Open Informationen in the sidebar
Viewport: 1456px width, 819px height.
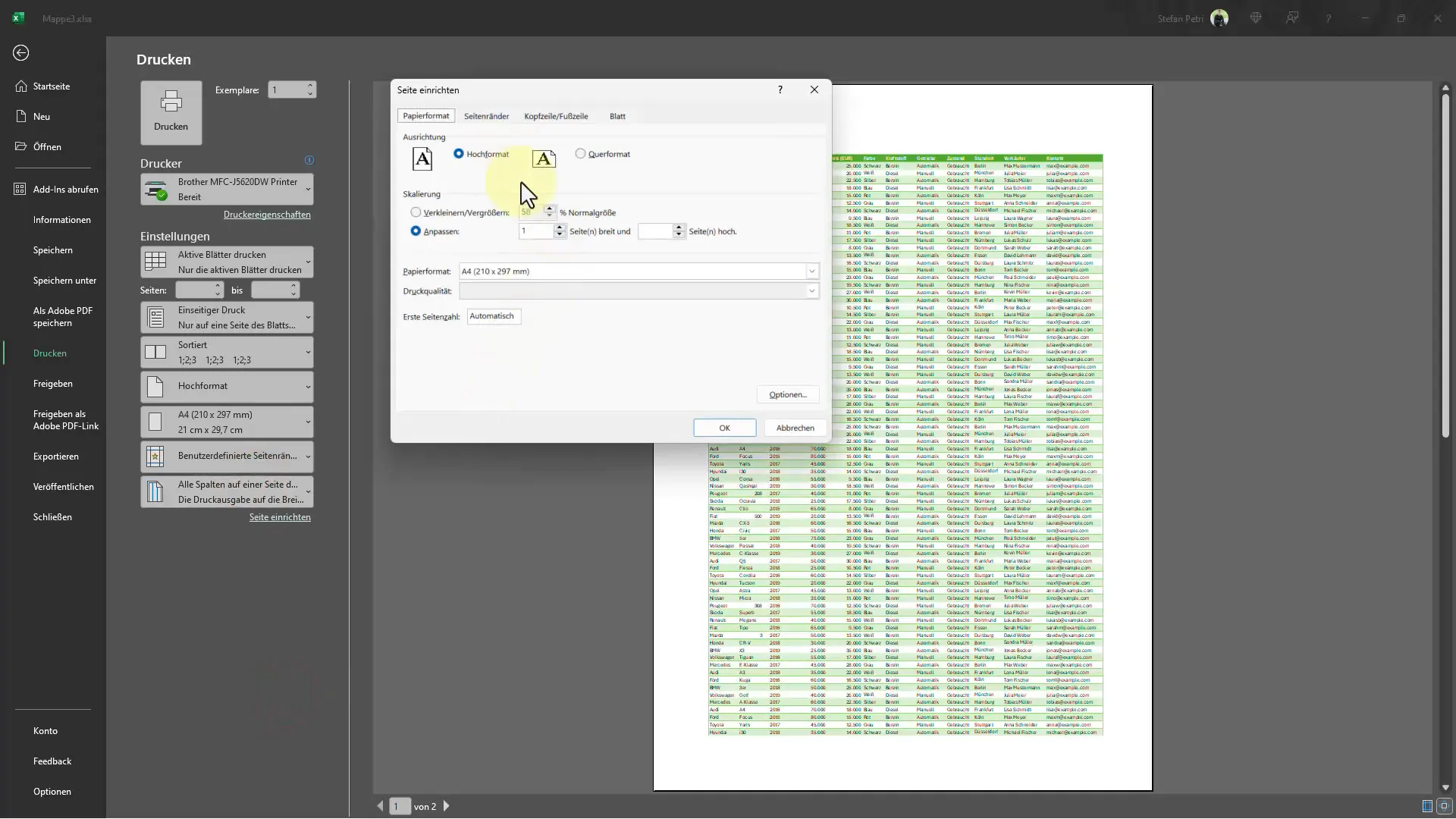[x=62, y=220]
